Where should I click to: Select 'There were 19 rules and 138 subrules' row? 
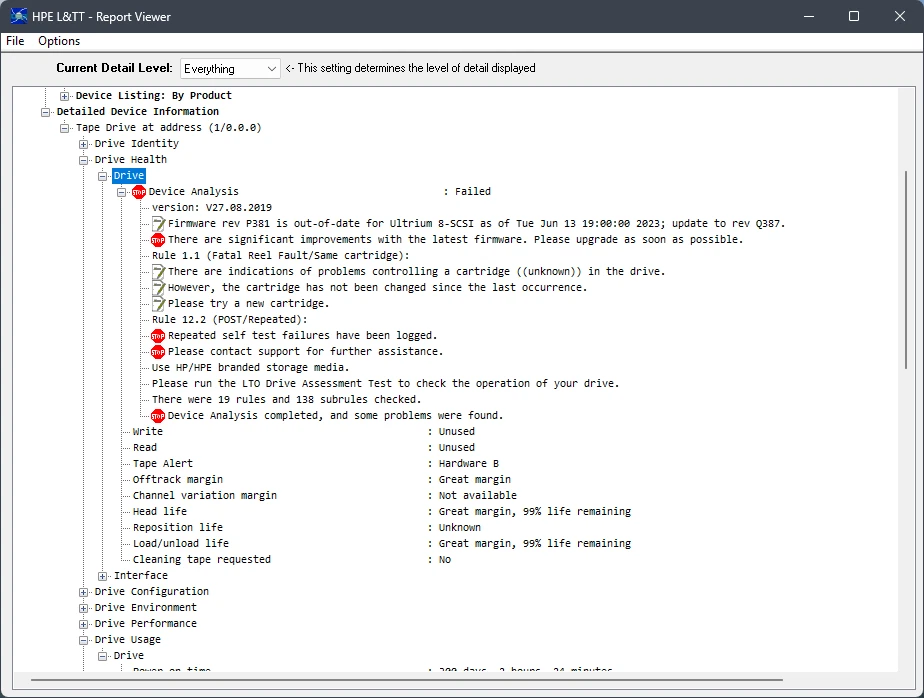pyautogui.click(x=286, y=399)
